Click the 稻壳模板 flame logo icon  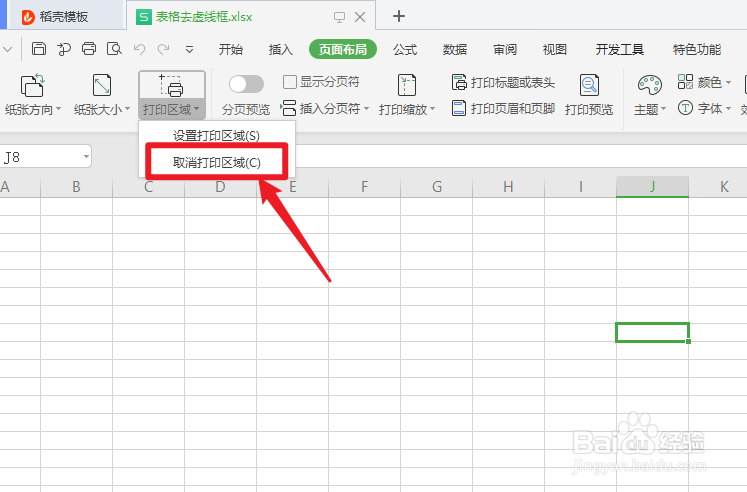coord(28,17)
